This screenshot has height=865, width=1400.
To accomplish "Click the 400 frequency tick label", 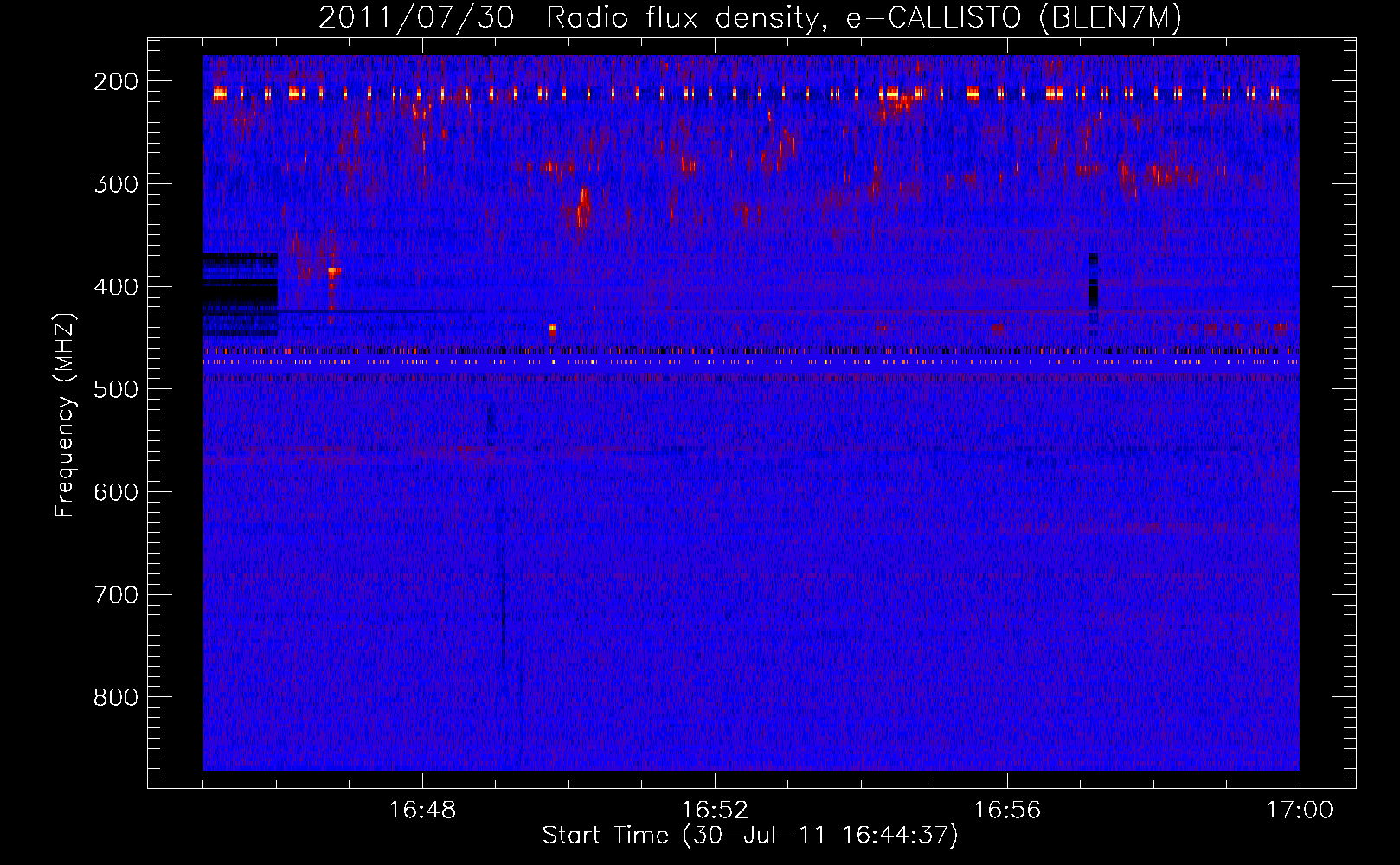I will coord(116,287).
